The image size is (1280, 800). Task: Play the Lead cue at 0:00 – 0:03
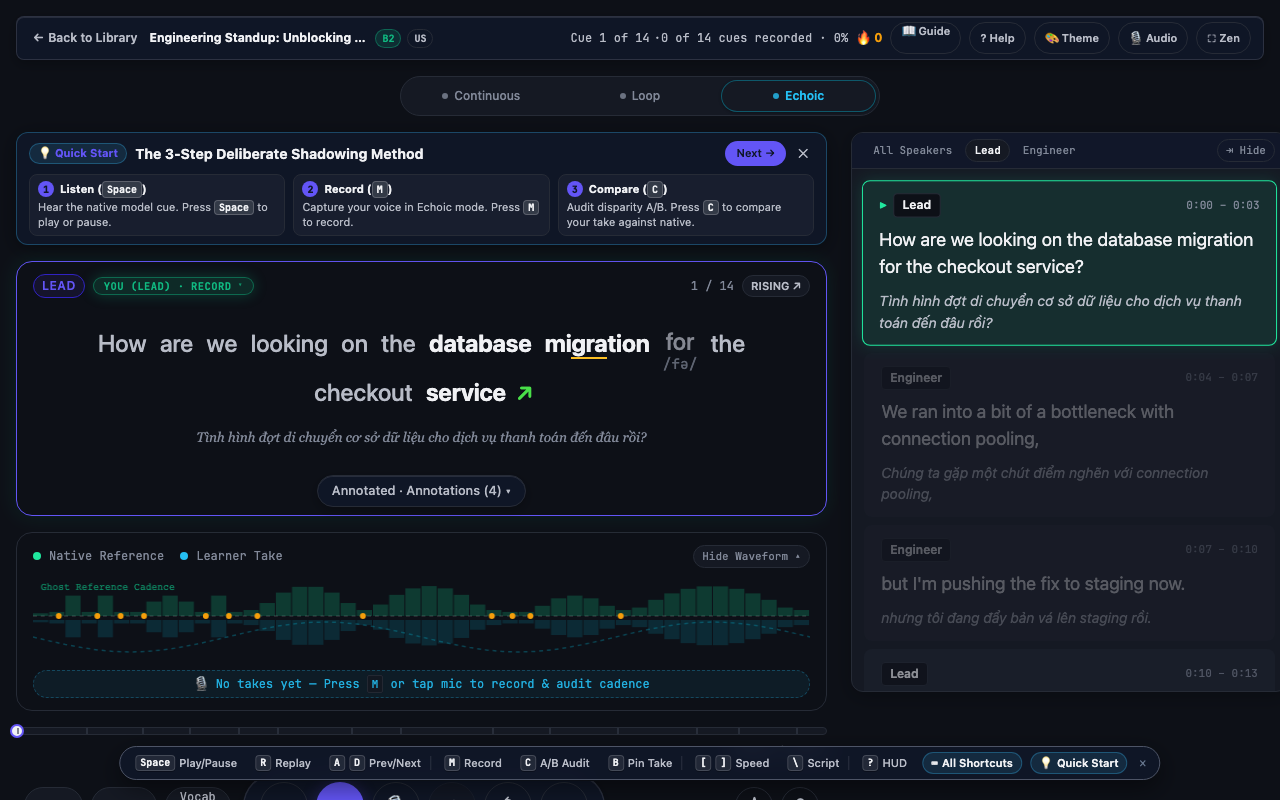[x=1069, y=263]
